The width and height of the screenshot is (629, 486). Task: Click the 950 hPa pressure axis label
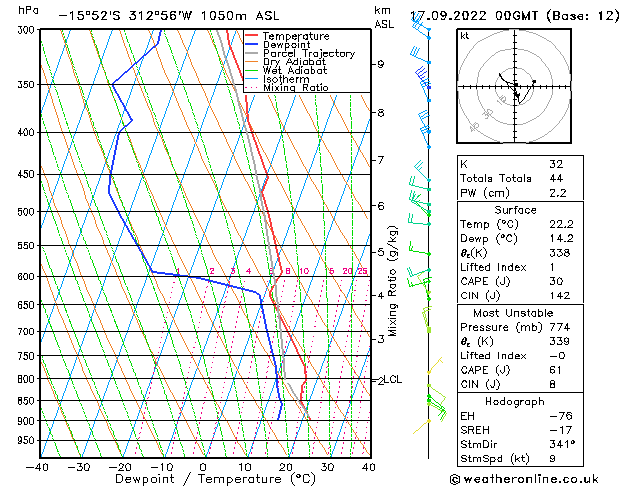[28, 441]
